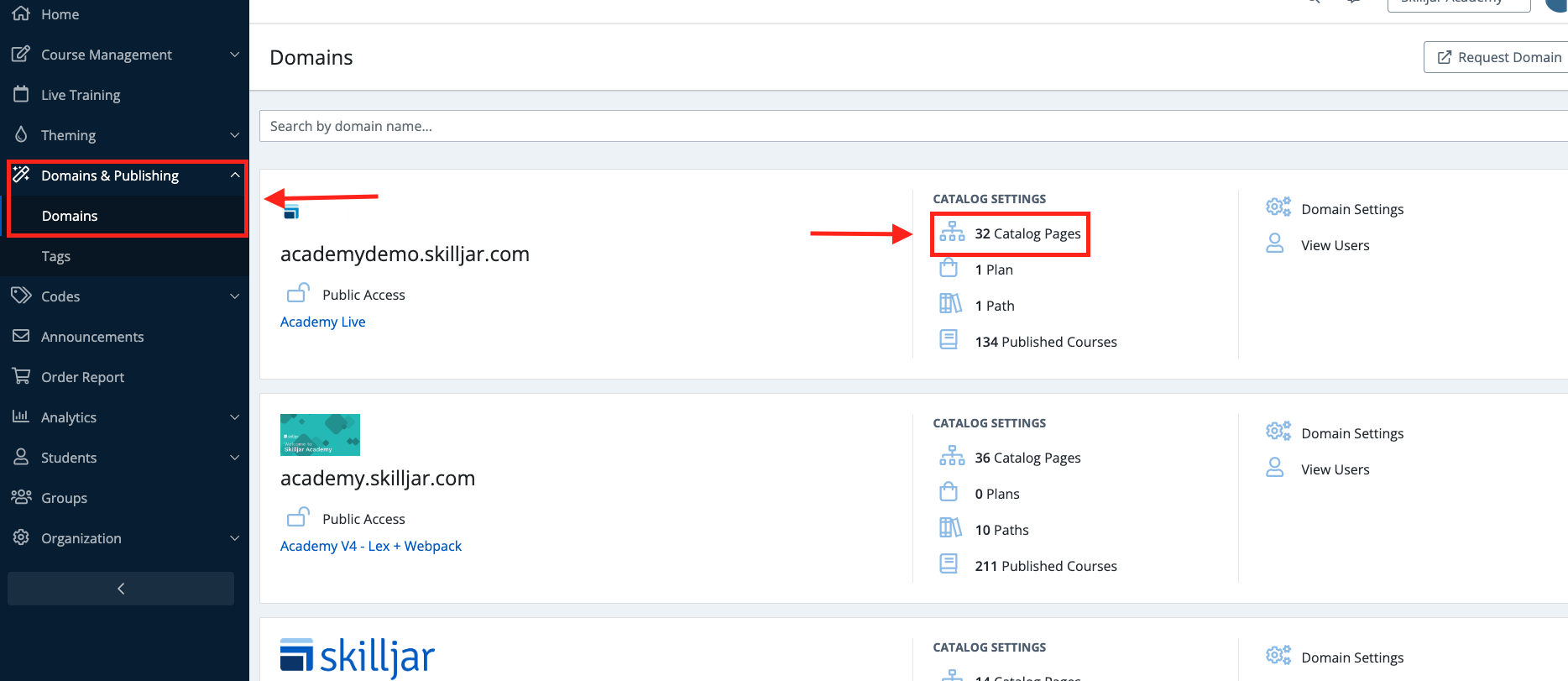Screen dimensions: 1568x681
Task: Click academydemo.skilljar.com domain title
Action: pos(405,254)
